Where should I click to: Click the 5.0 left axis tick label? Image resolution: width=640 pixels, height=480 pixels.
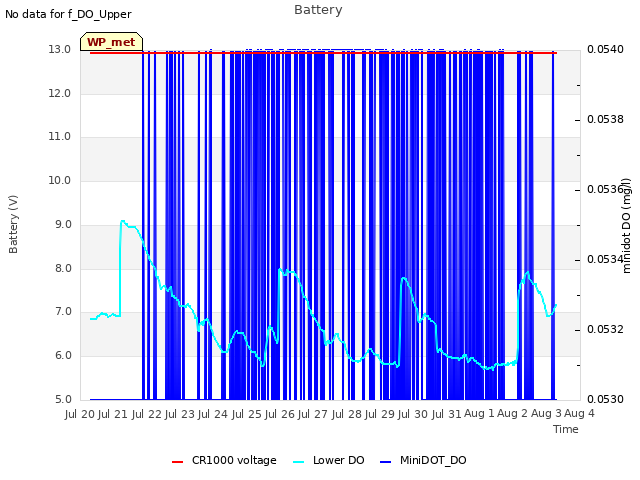click(x=63, y=399)
